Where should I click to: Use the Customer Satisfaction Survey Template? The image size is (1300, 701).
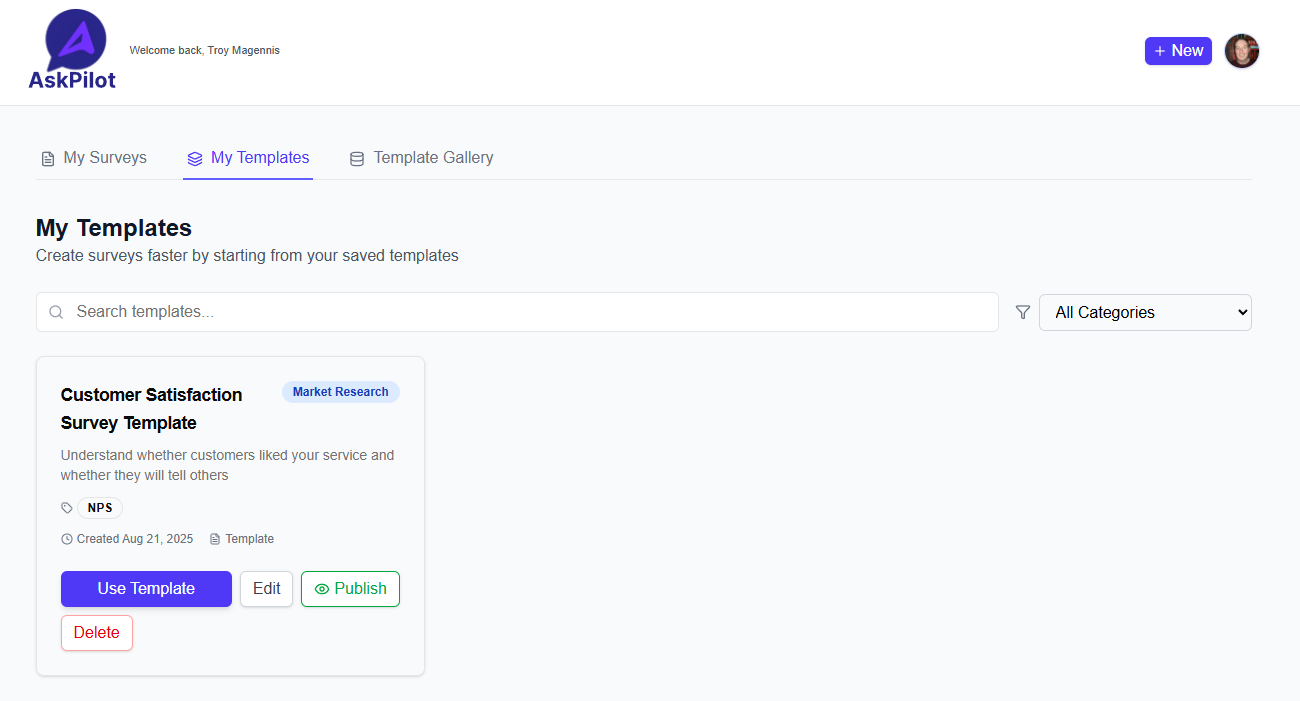[146, 589]
